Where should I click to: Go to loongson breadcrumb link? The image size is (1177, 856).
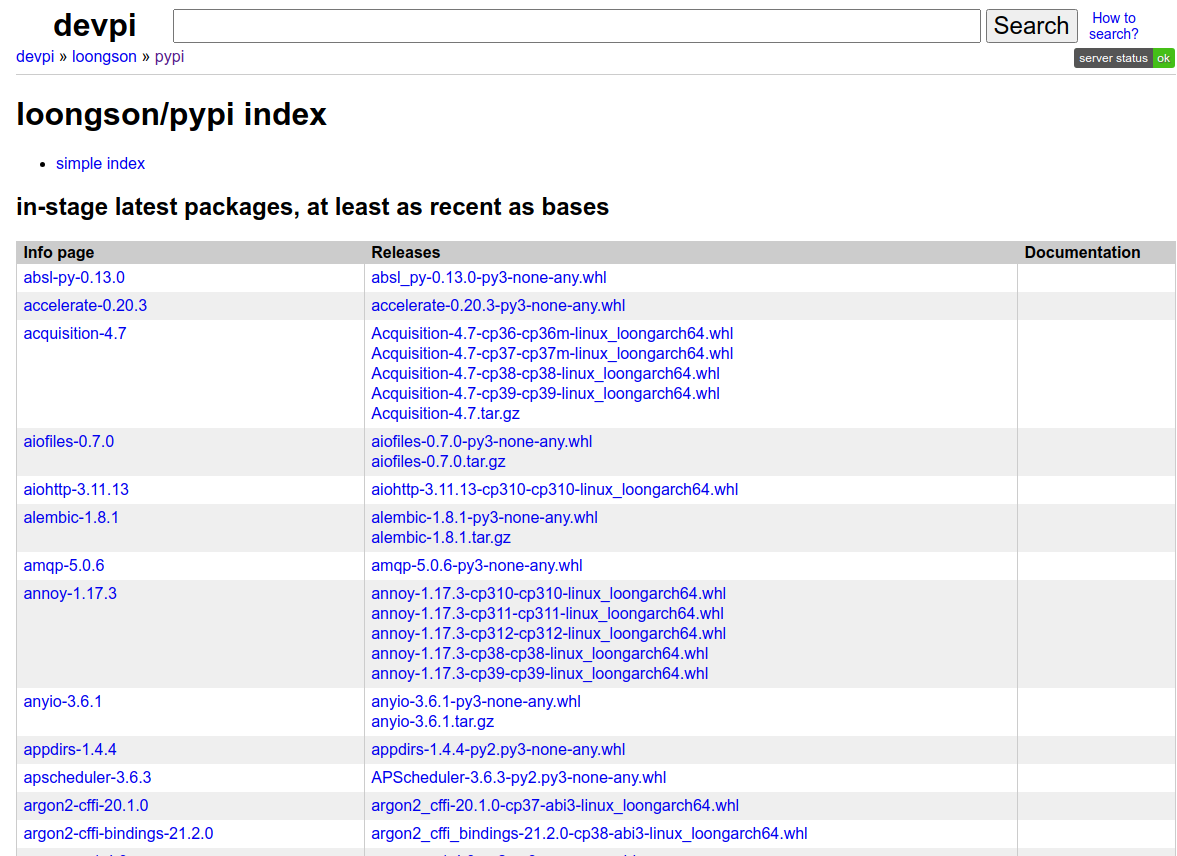104,56
